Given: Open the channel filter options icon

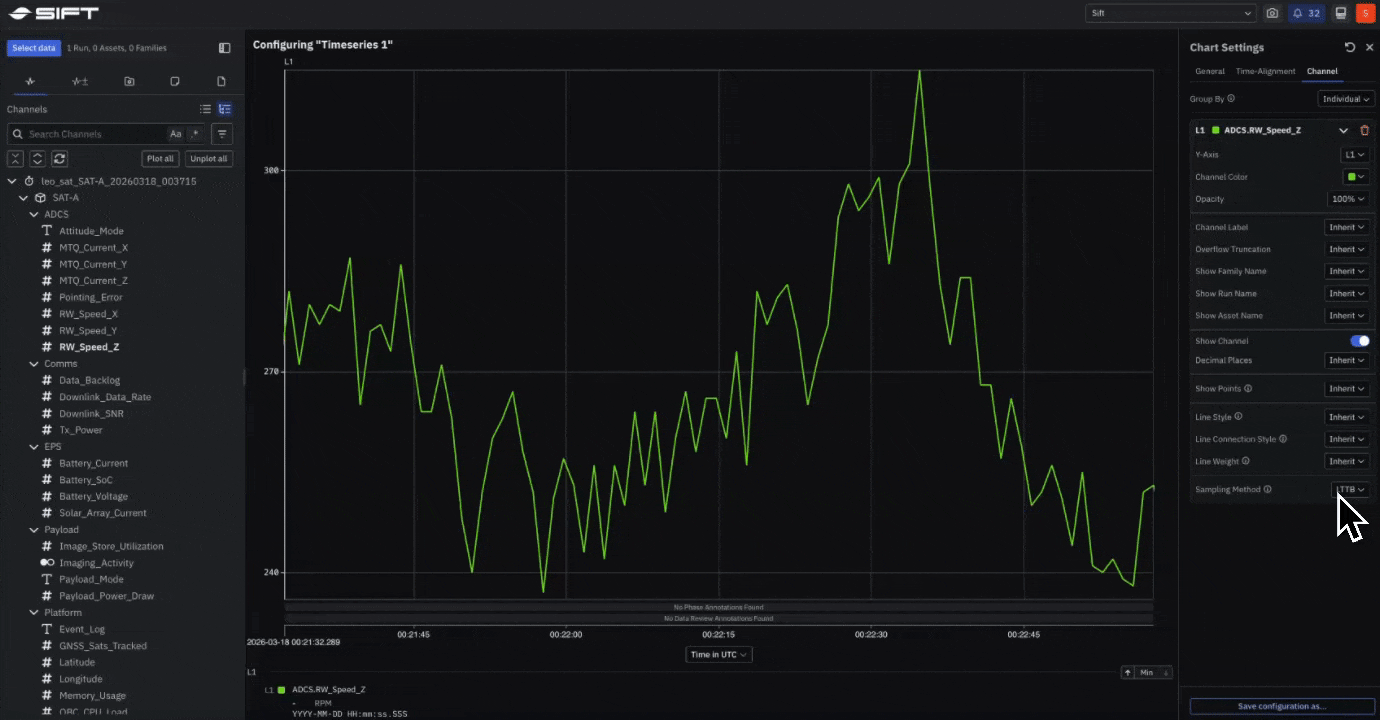Looking at the screenshot, I should coord(222,133).
